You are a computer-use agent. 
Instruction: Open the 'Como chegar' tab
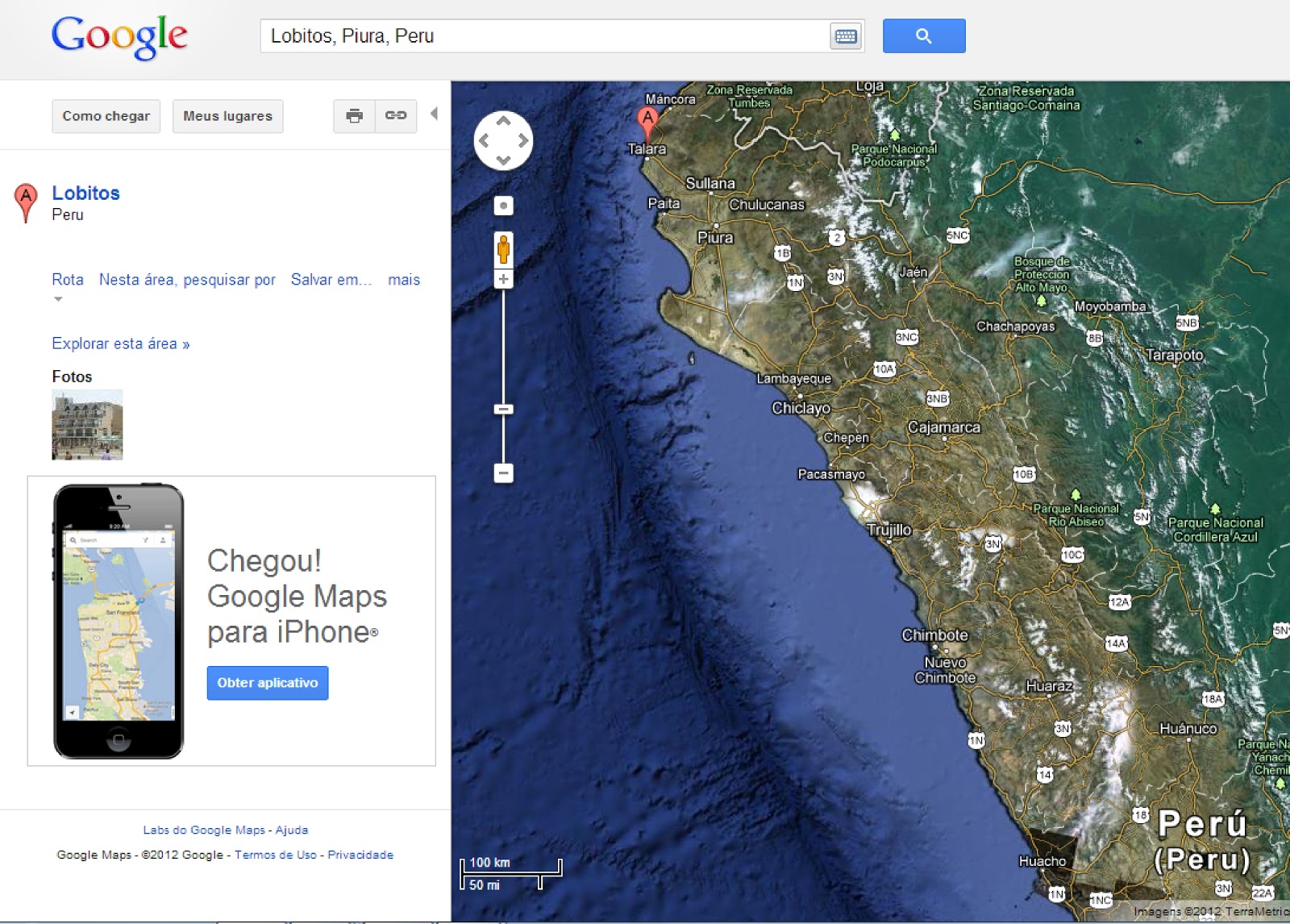[106, 116]
